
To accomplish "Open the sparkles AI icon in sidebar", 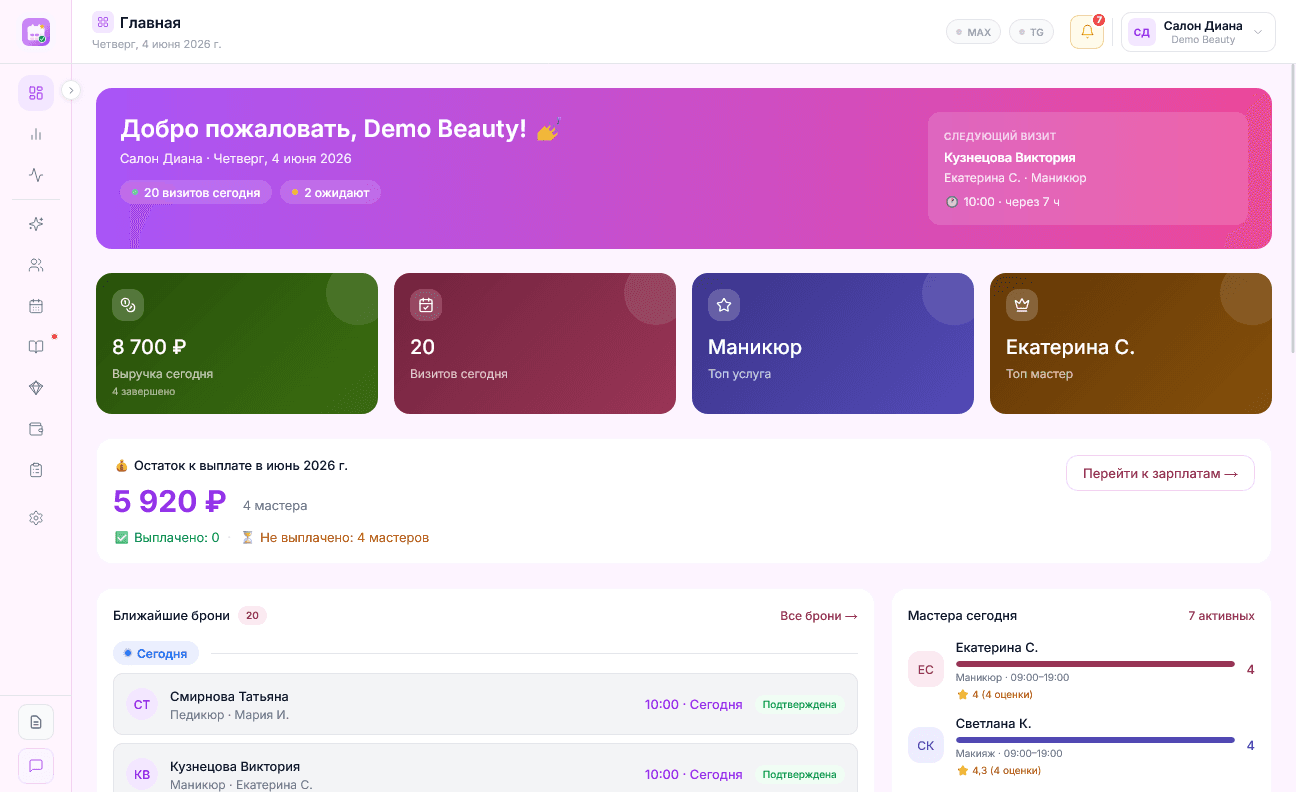I will pyautogui.click(x=36, y=224).
